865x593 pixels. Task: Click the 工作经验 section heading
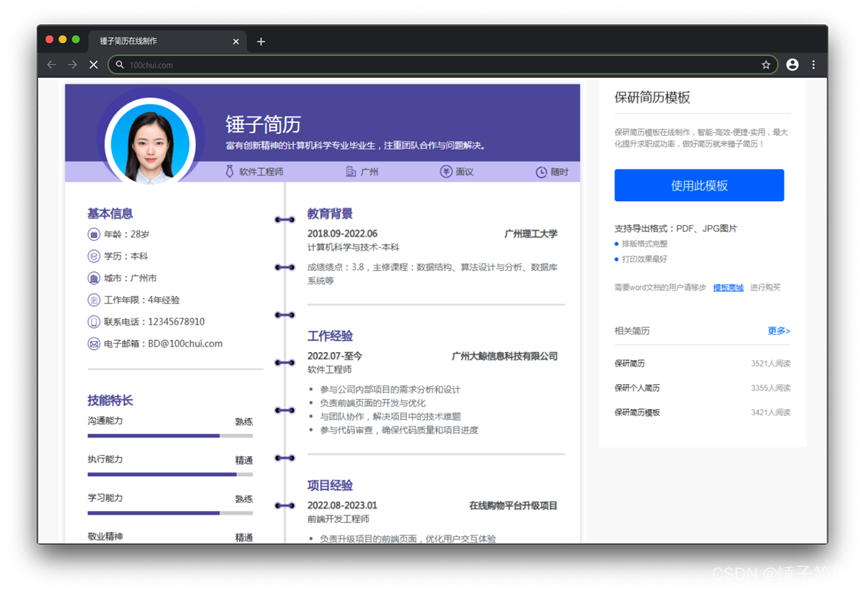click(x=330, y=336)
